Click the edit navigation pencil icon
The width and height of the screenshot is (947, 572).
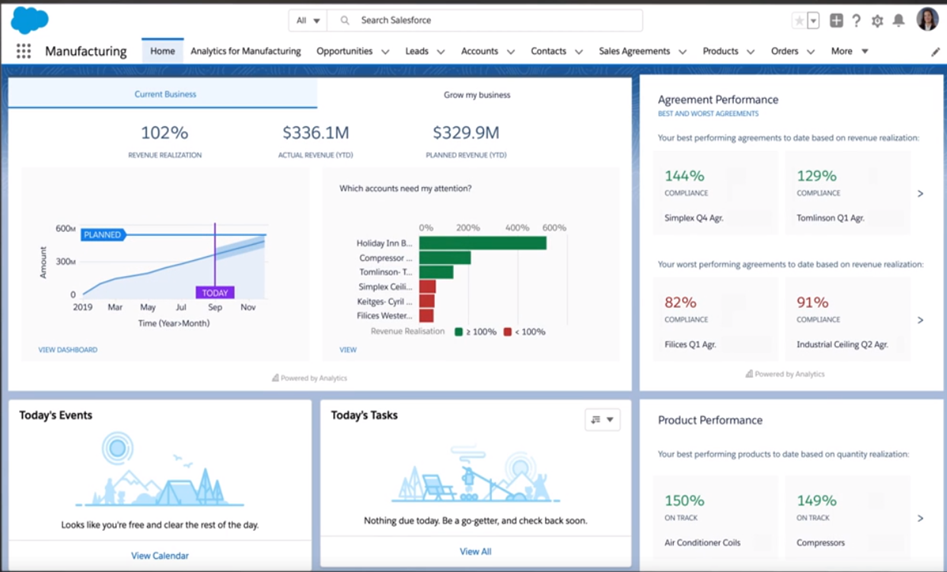tap(936, 52)
